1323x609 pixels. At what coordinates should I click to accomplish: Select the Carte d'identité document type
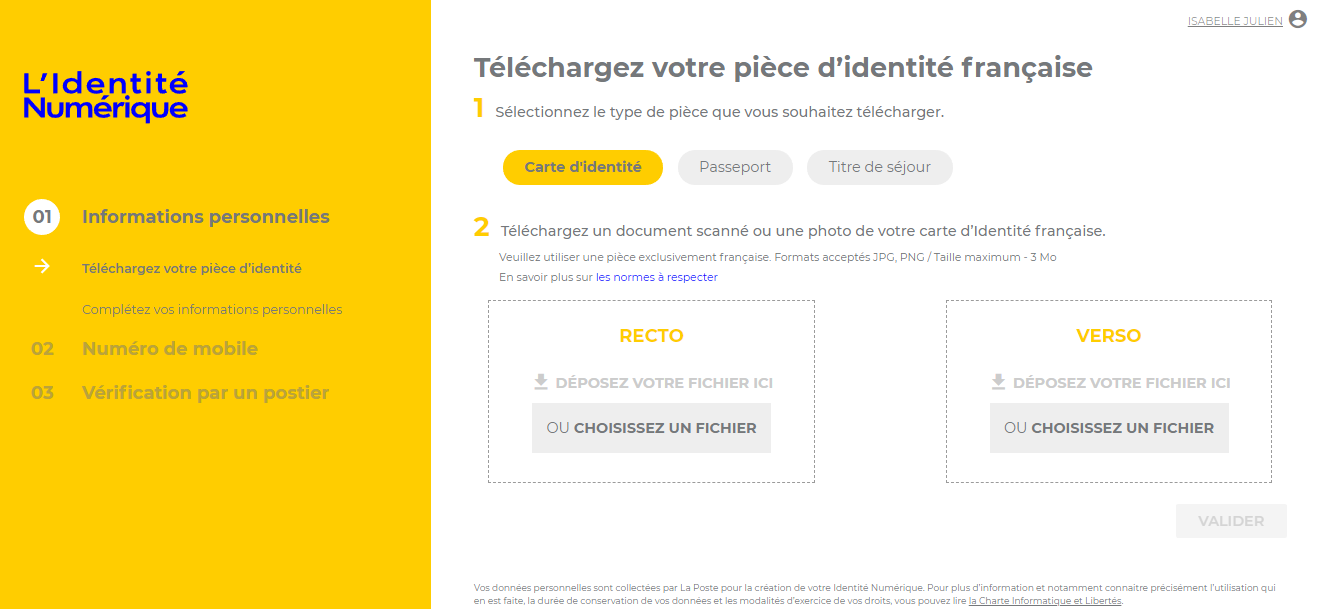click(x=582, y=167)
